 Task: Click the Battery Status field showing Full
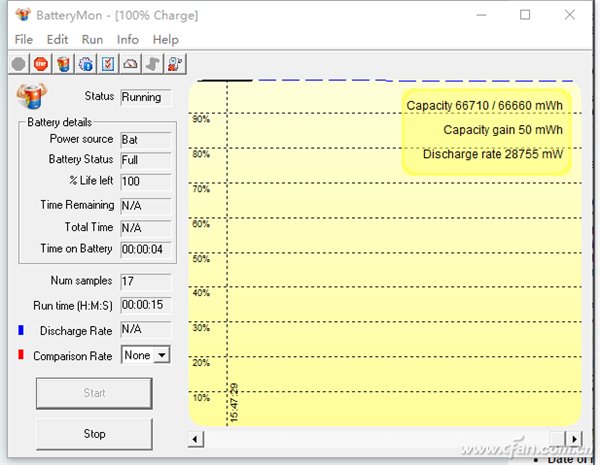[145, 160]
